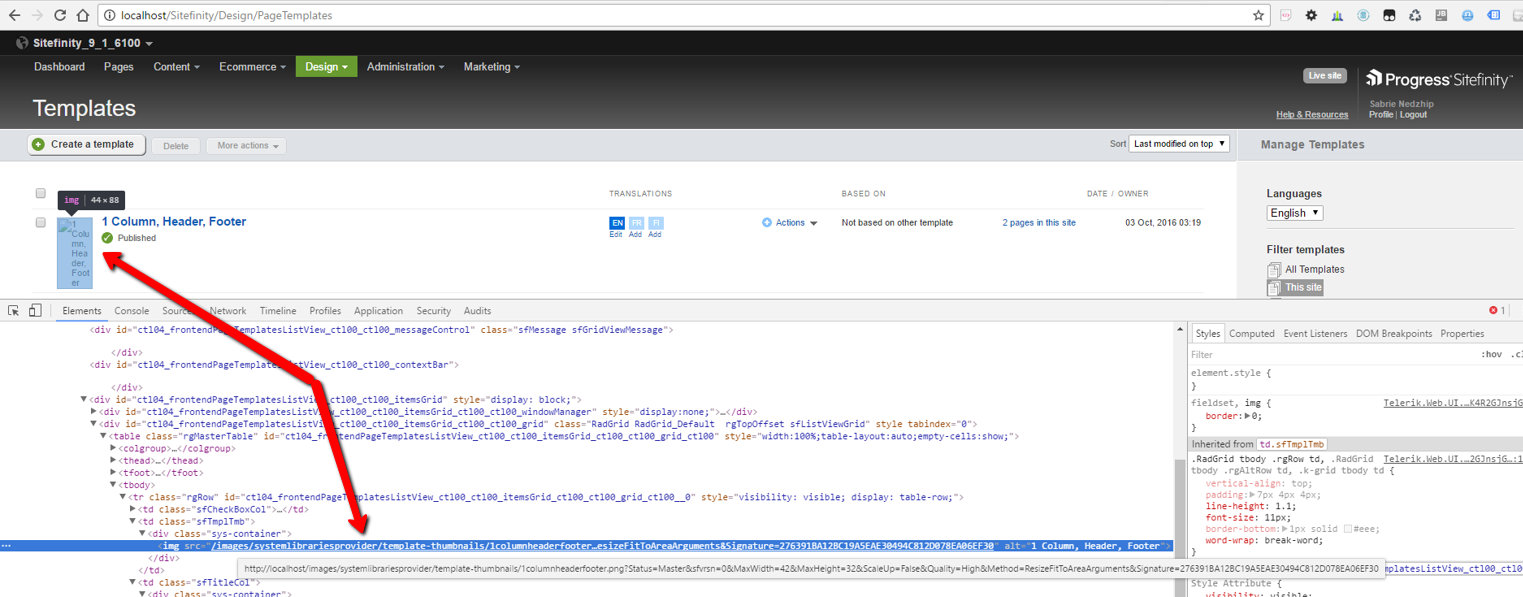Open the Administration dropdown menu

point(405,67)
